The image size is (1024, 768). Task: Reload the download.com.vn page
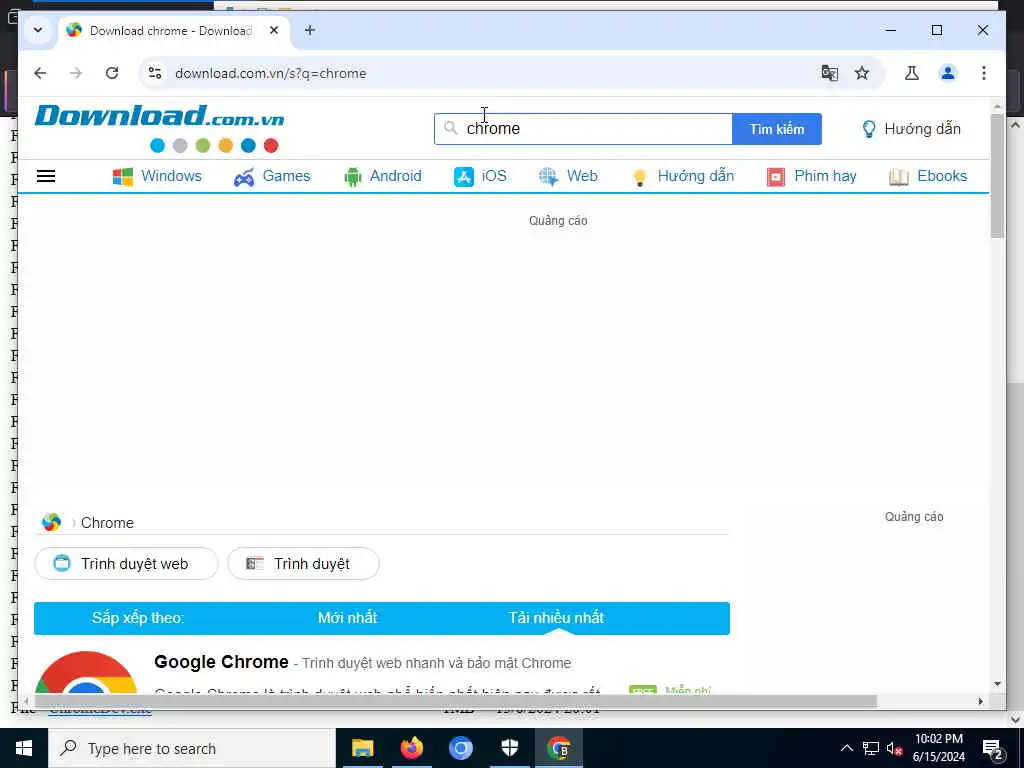coord(112,73)
